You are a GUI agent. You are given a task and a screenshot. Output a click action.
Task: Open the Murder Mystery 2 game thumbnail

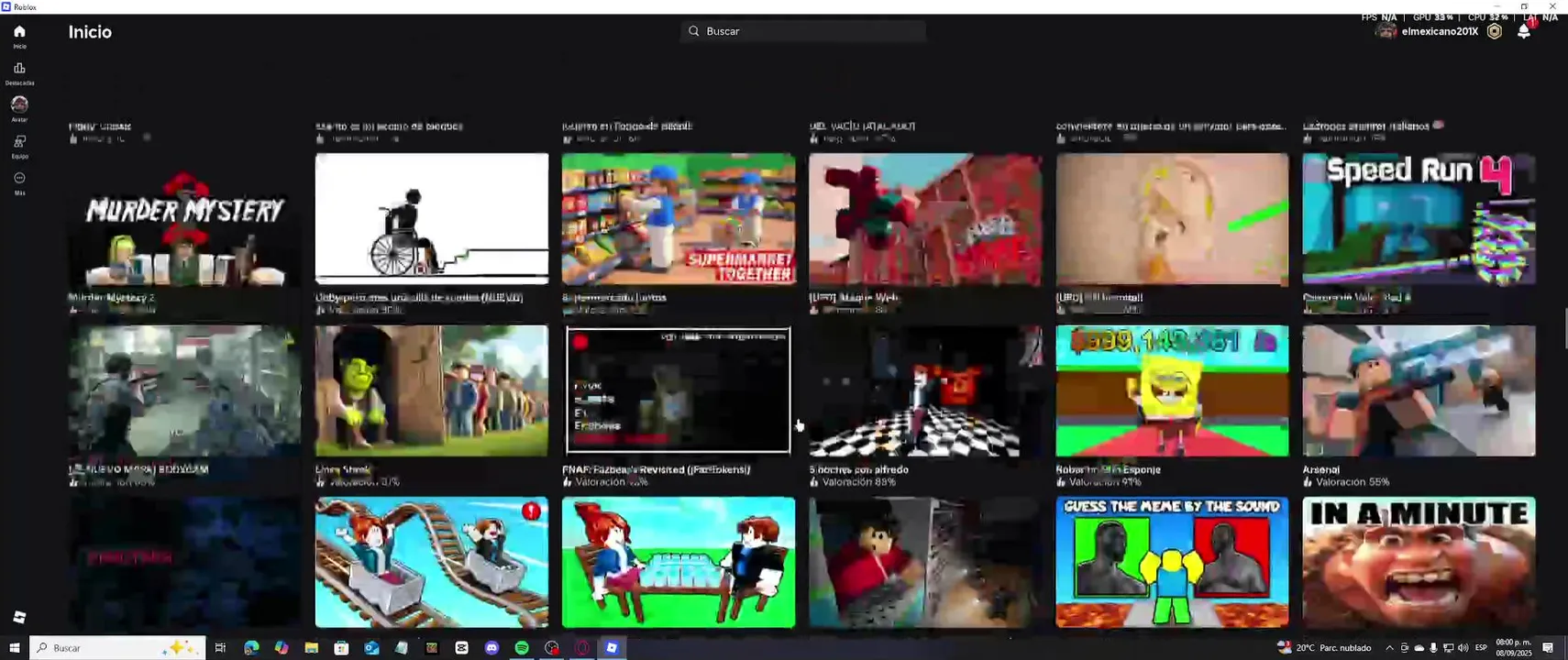click(x=184, y=219)
